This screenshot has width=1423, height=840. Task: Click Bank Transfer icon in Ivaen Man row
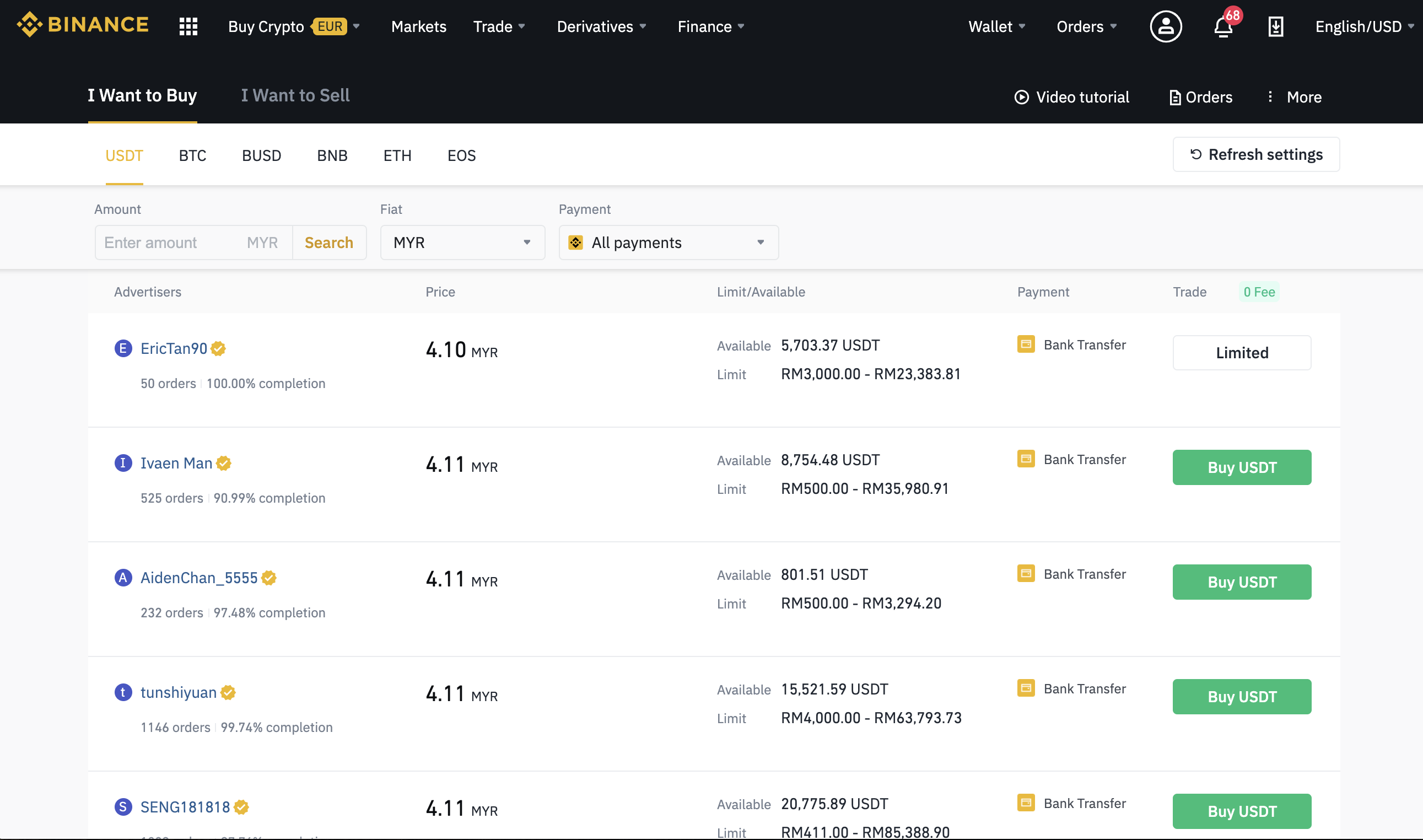point(1026,459)
